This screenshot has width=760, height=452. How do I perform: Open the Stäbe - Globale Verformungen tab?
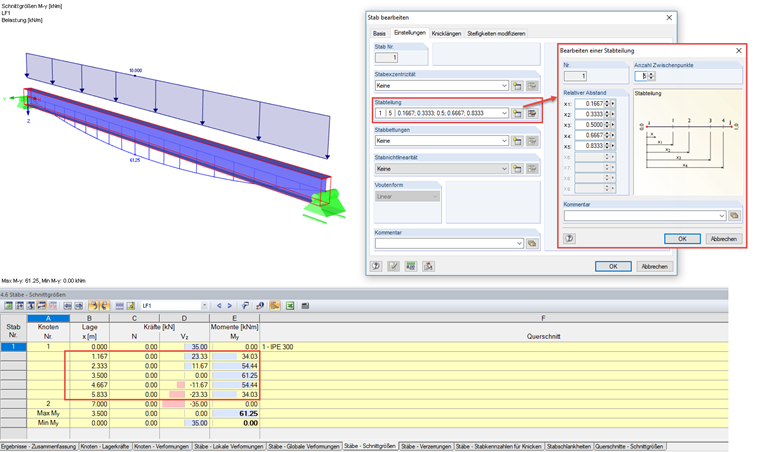[x=304, y=446]
